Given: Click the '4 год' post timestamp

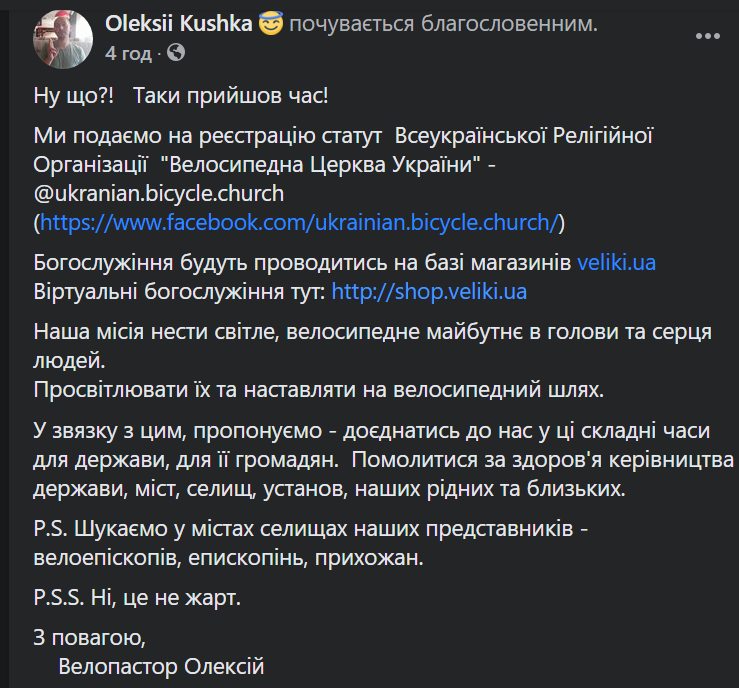Looking at the screenshot, I should pos(128,53).
